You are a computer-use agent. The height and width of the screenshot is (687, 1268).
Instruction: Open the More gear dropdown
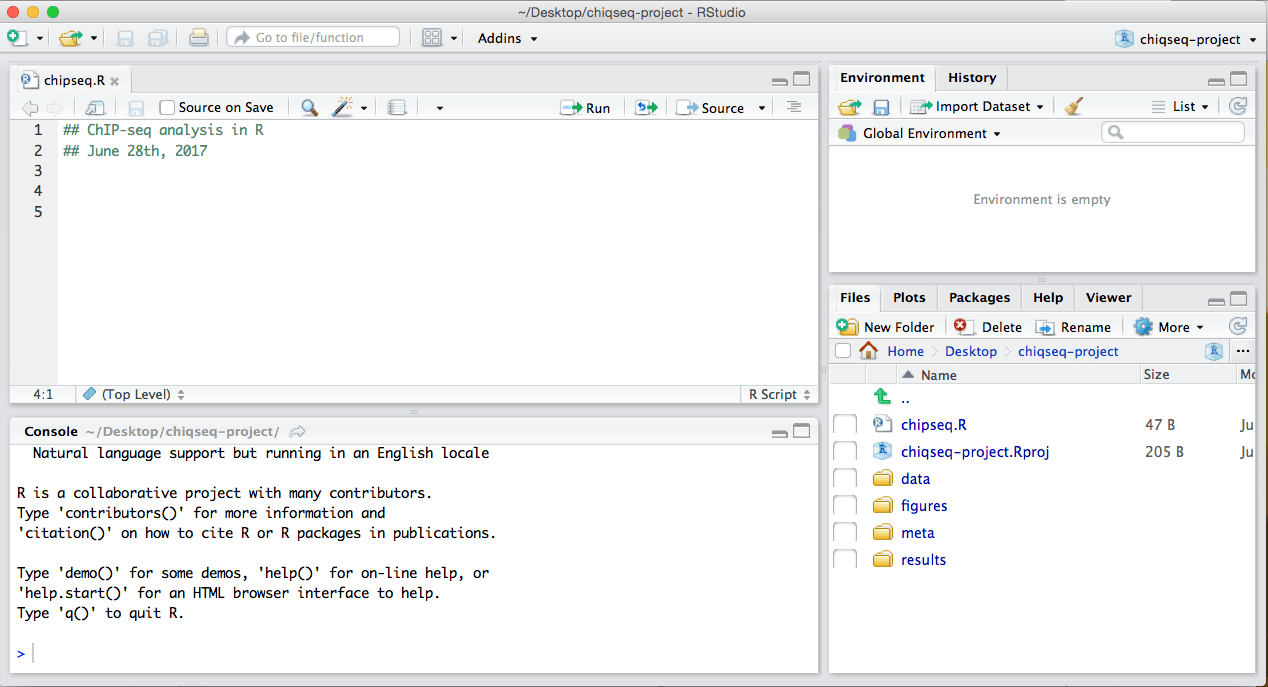click(1169, 327)
